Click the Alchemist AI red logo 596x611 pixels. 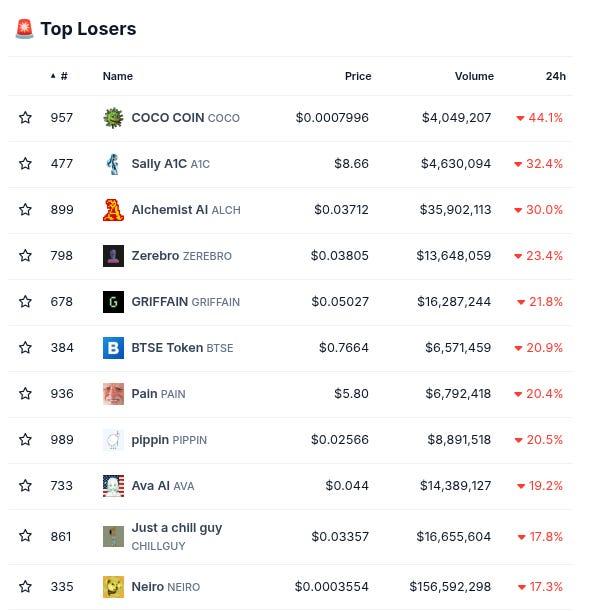pos(113,210)
